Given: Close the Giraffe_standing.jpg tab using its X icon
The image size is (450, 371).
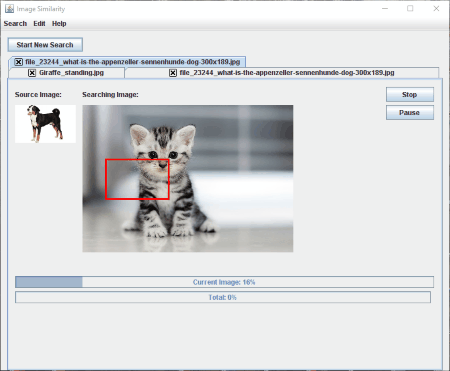Looking at the screenshot, I should point(32,73).
